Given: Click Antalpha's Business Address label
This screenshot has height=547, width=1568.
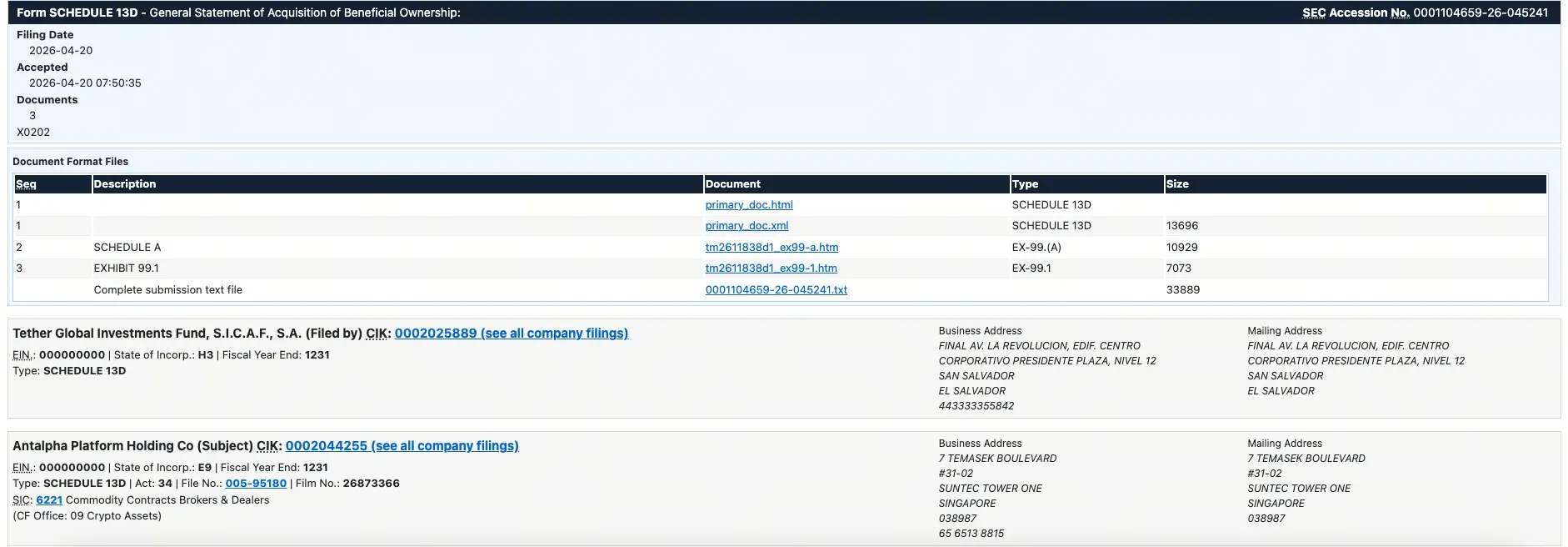Looking at the screenshot, I should pyautogui.click(x=981, y=444).
